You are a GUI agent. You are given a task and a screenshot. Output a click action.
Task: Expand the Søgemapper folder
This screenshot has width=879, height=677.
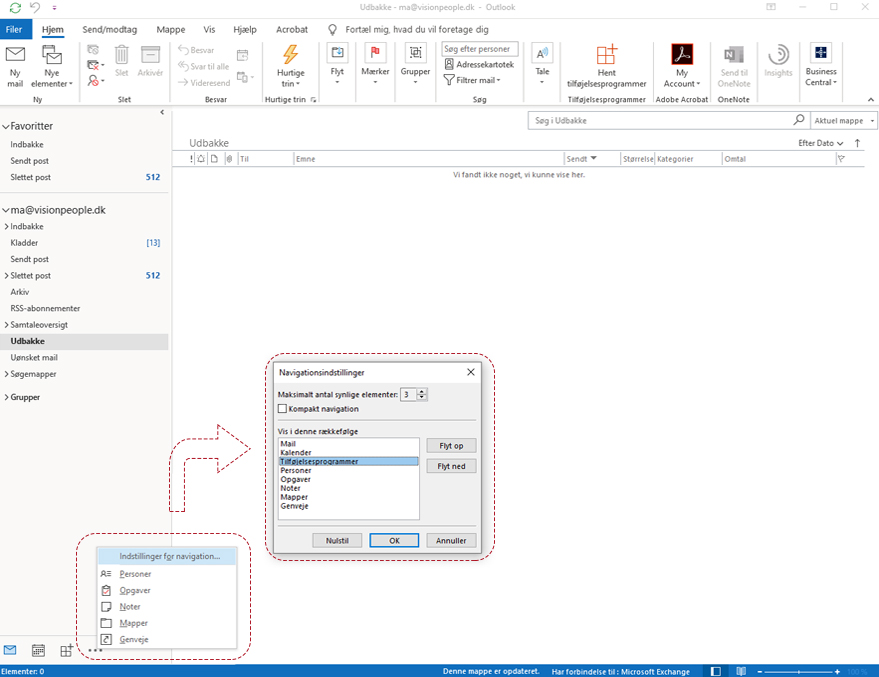(6, 374)
